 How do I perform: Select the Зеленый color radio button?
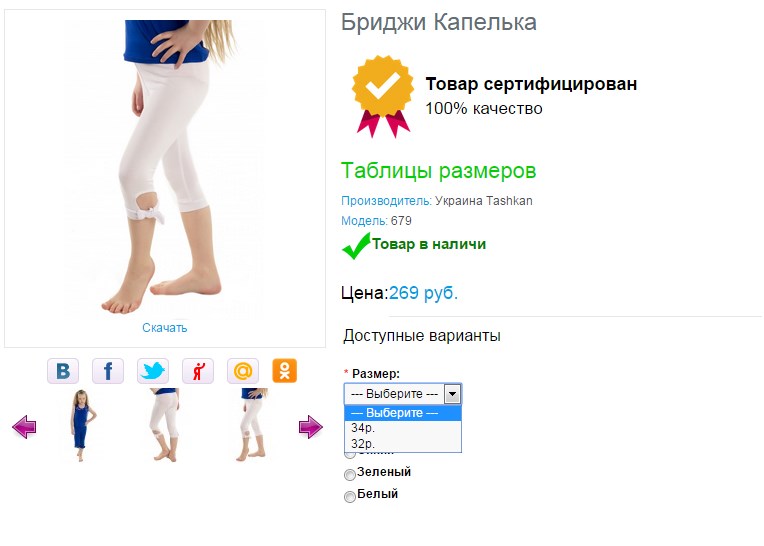349,474
